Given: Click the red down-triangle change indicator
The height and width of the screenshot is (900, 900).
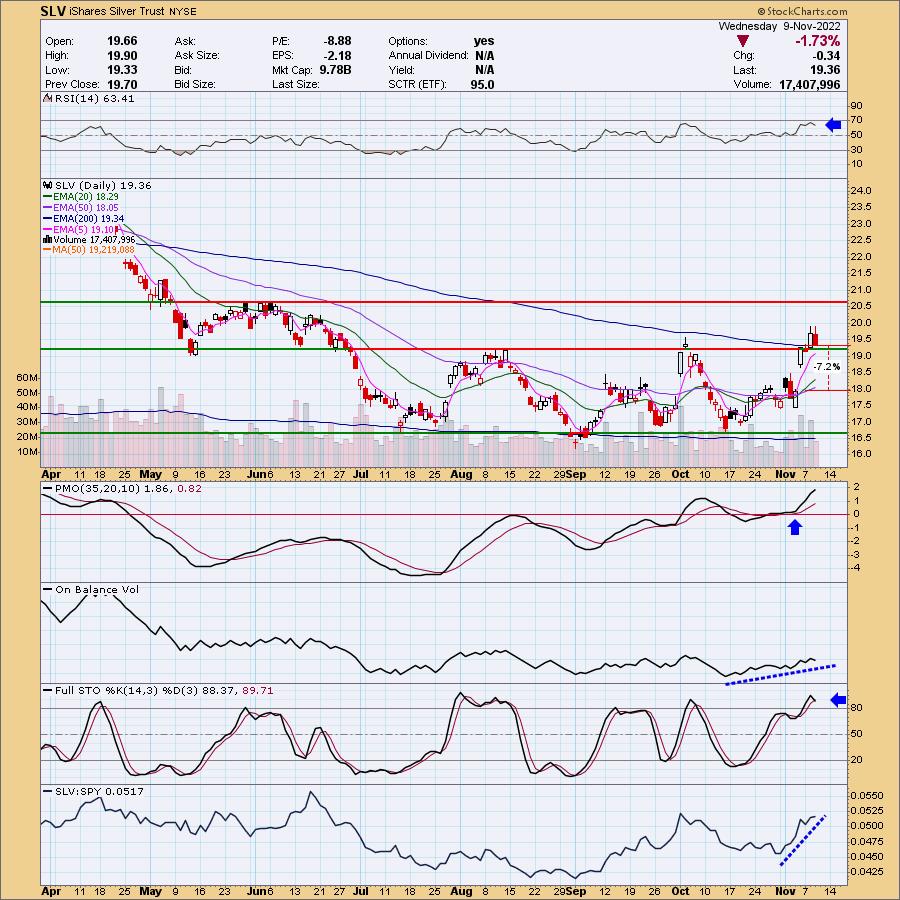Looking at the screenshot, I should pyautogui.click(x=742, y=41).
